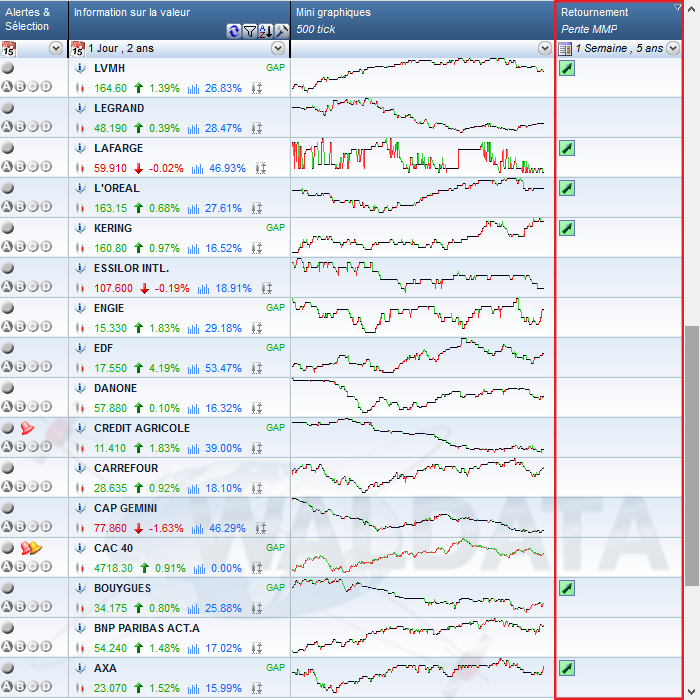The width and height of the screenshot is (700, 700).
Task: Click the vertical scrollbar thumb
Action: (692, 455)
